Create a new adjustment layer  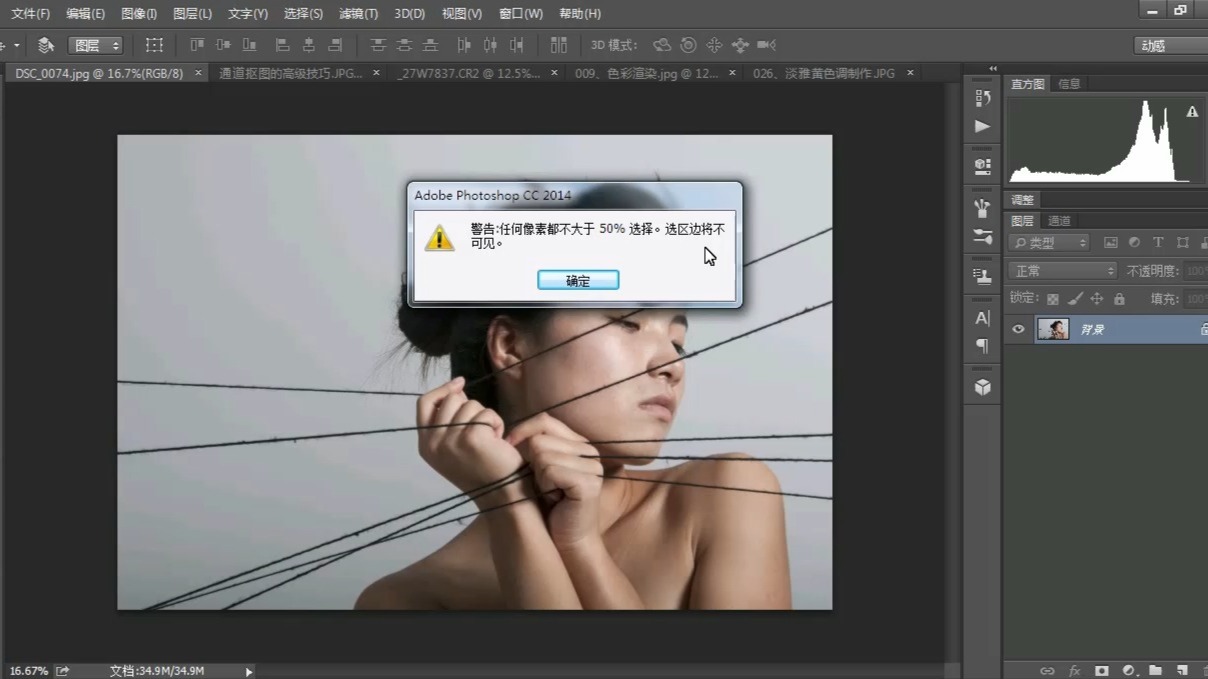point(1128,670)
